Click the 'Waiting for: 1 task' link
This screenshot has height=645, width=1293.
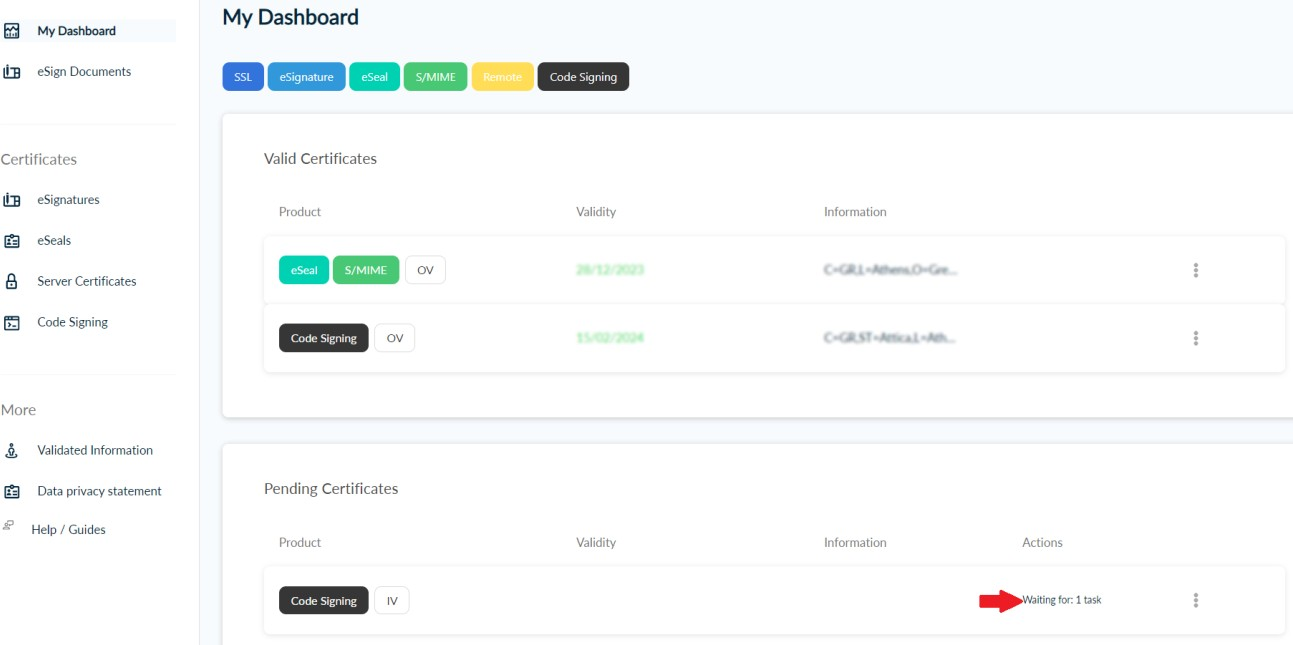pos(1061,600)
